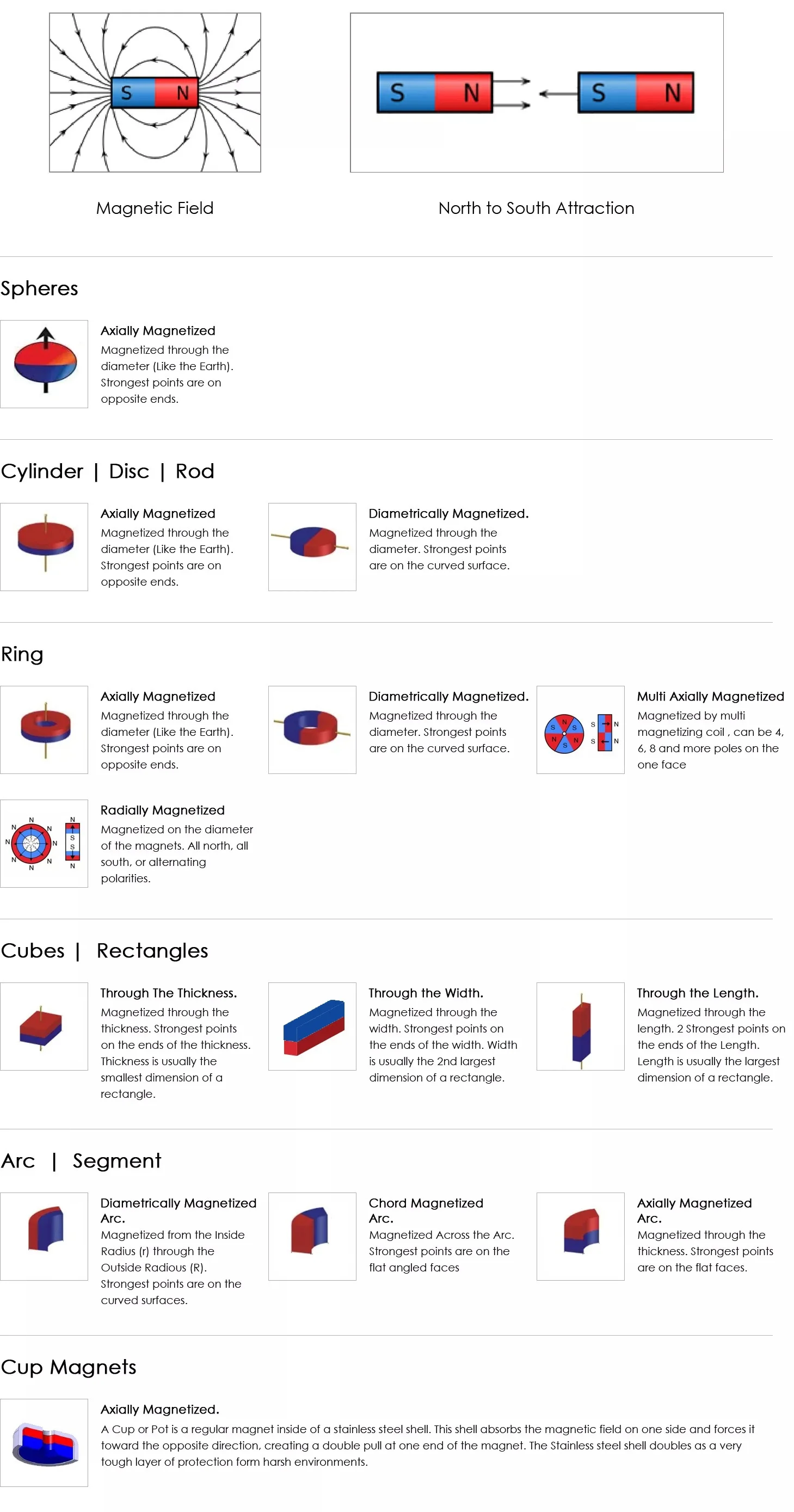Select the diametrically magnetized arc icon
Screen dimensions: 794x1512
(44, 1236)
